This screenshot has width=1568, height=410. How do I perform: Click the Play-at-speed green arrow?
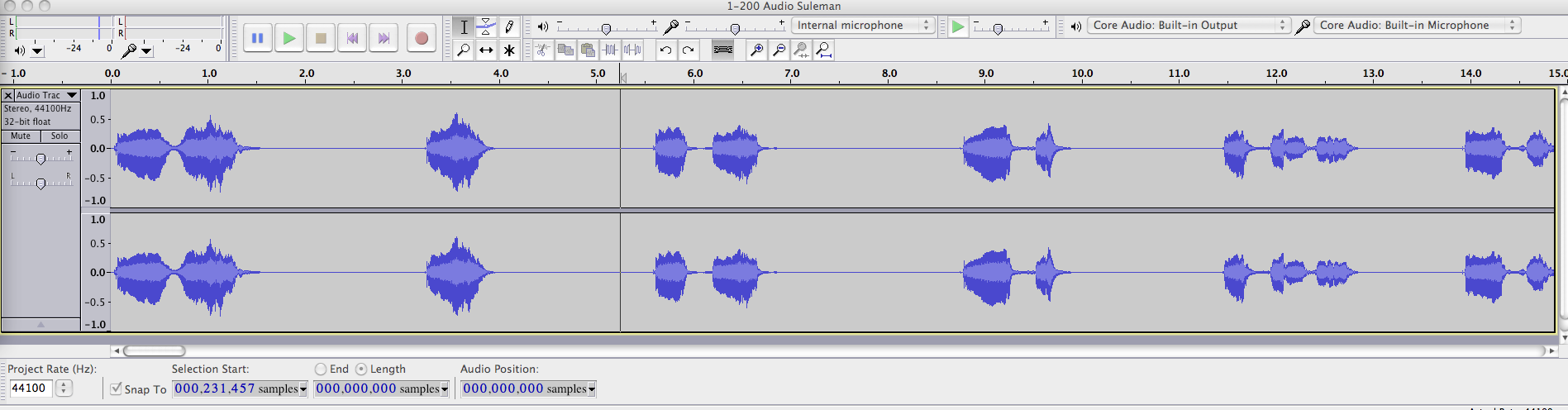(957, 26)
